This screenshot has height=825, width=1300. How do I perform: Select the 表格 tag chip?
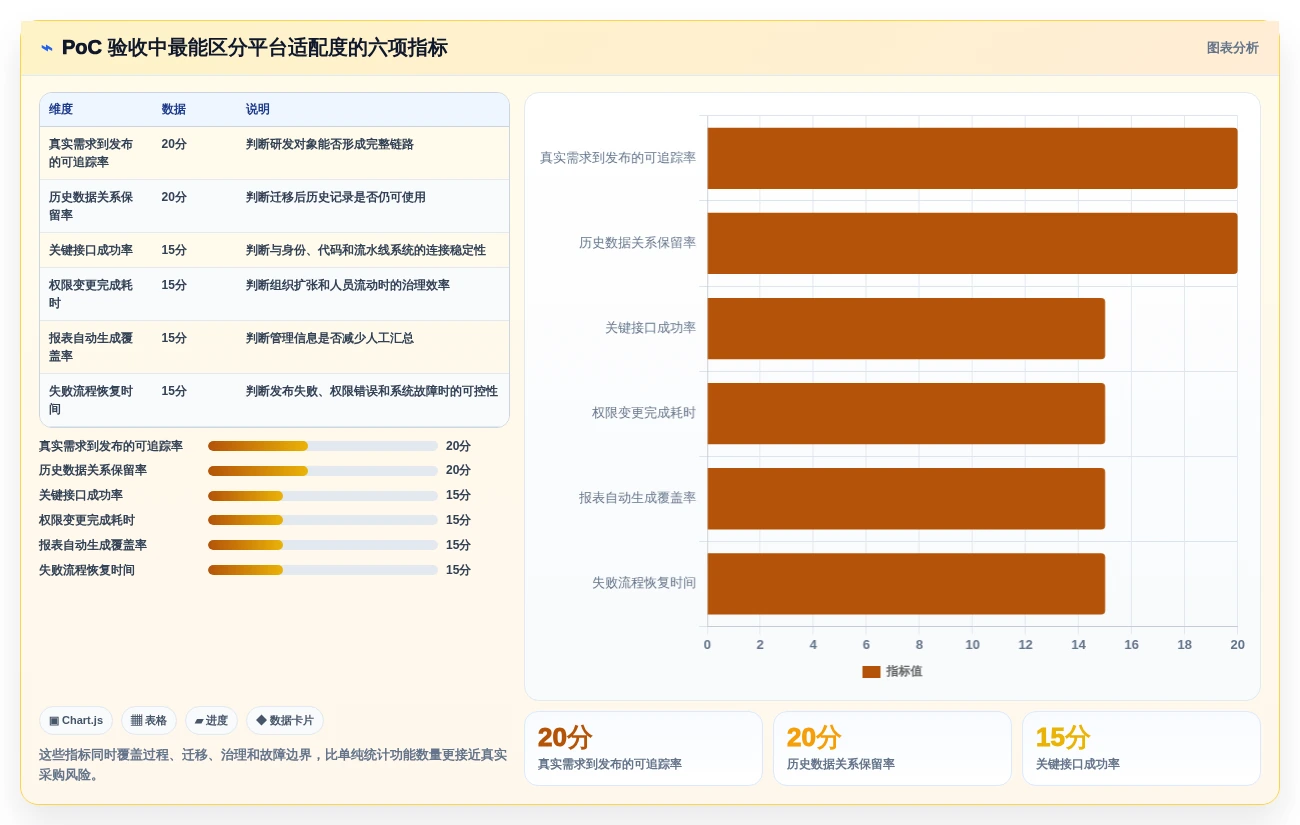(149, 720)
